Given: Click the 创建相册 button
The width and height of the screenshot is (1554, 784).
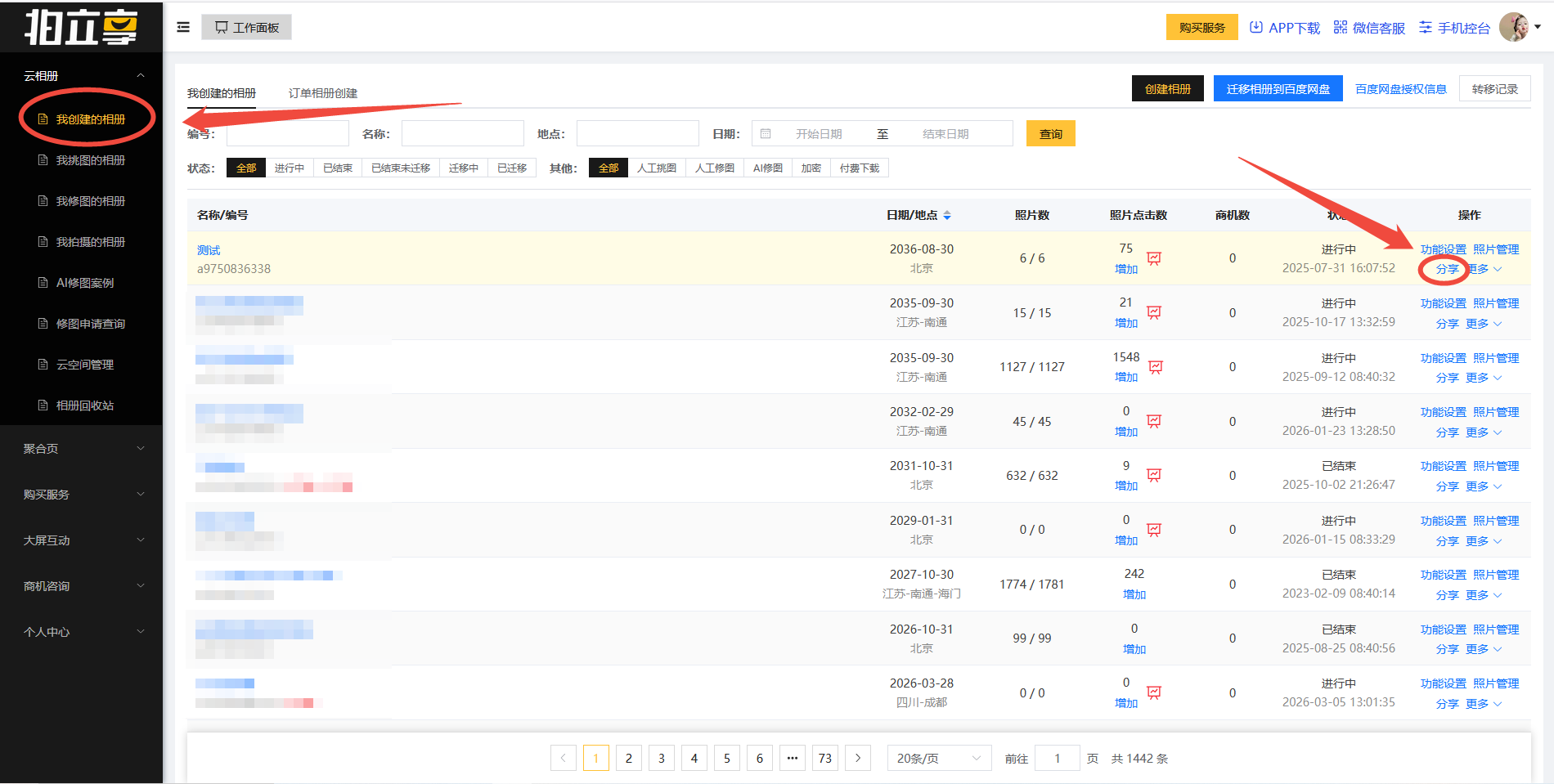Looking at the screenshot, I should click(x=1167, y=88).
